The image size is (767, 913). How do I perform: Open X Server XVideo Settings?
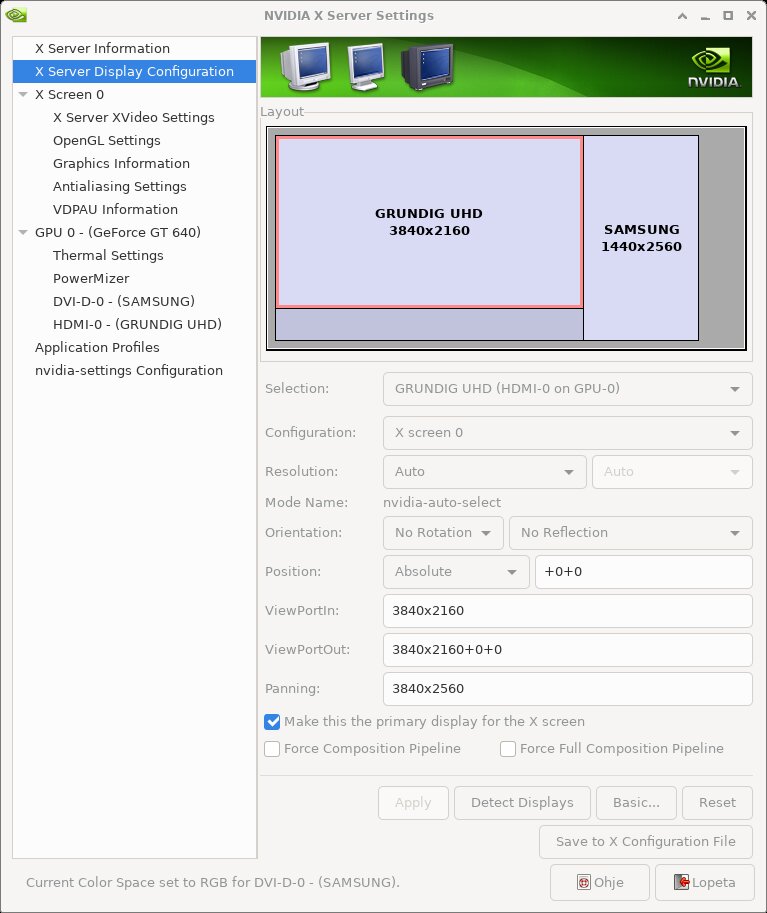click(x=135, y=118)
